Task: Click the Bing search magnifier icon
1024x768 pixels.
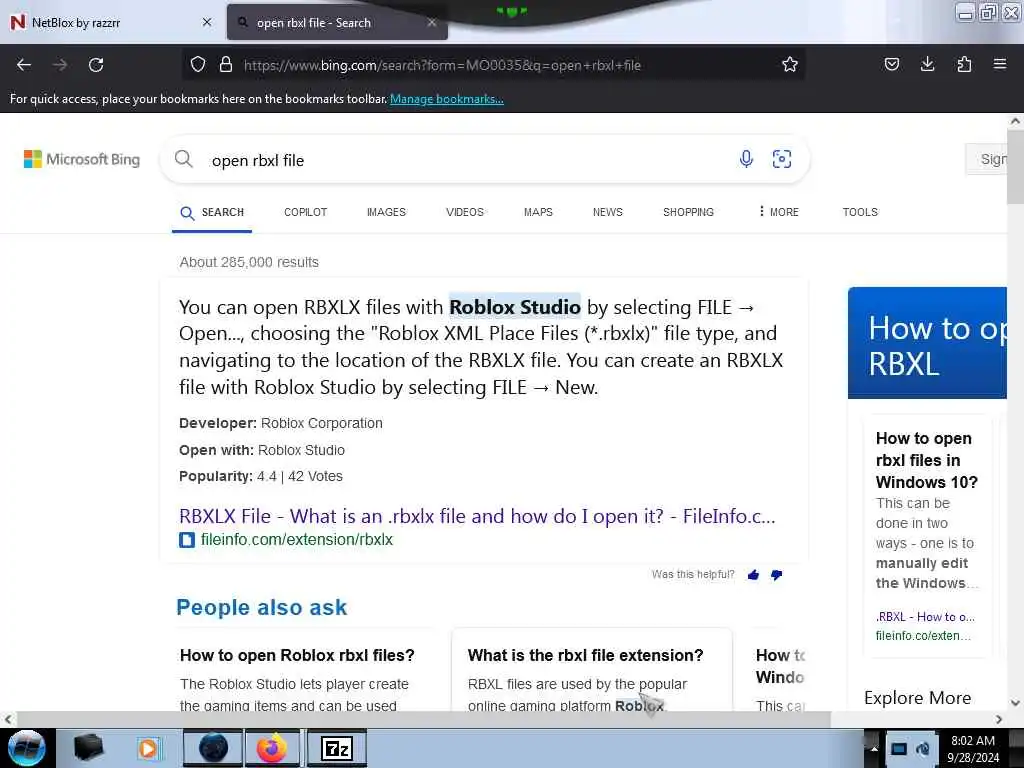Action: (x=184, y=159)
